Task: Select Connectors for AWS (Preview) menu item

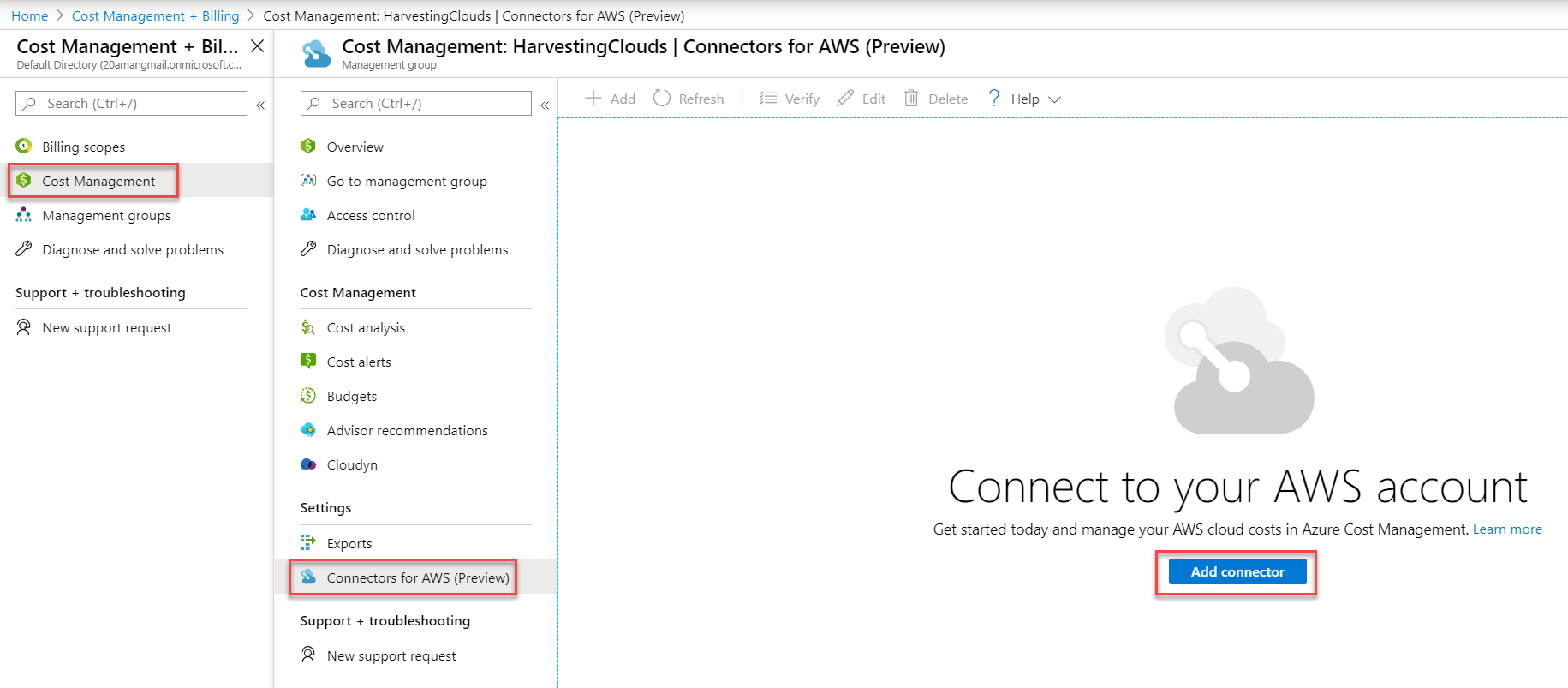Action: point(416,577)
